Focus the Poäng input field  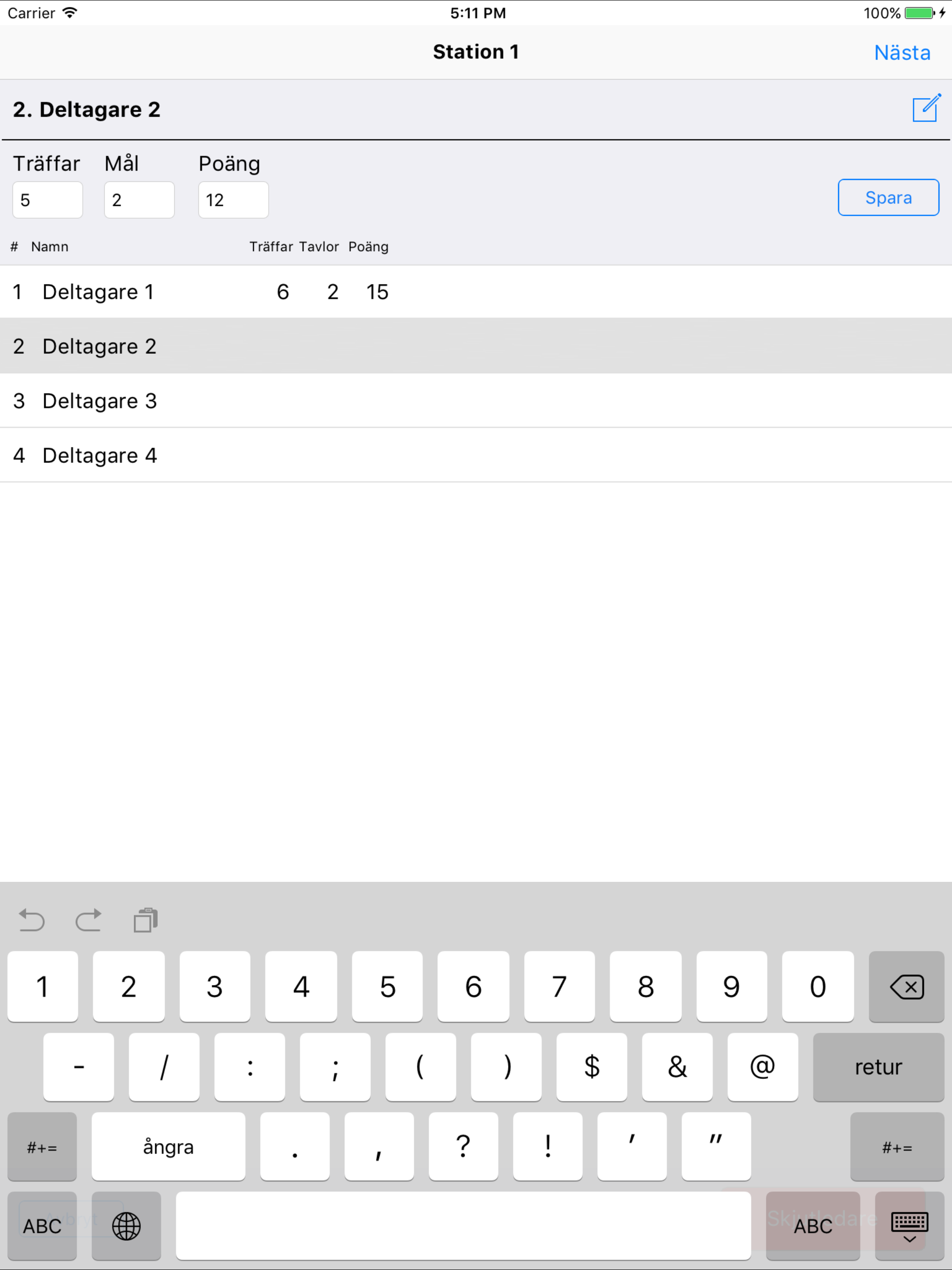coord(233,200)
